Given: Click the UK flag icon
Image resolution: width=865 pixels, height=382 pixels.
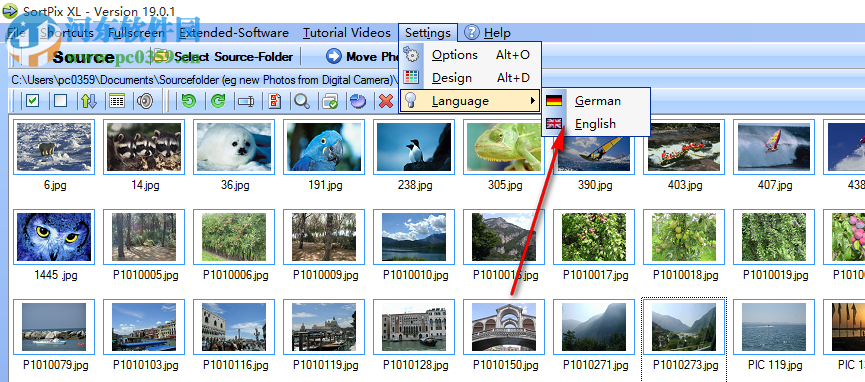Looking at the screenshot, I should (x=554, y=124).
